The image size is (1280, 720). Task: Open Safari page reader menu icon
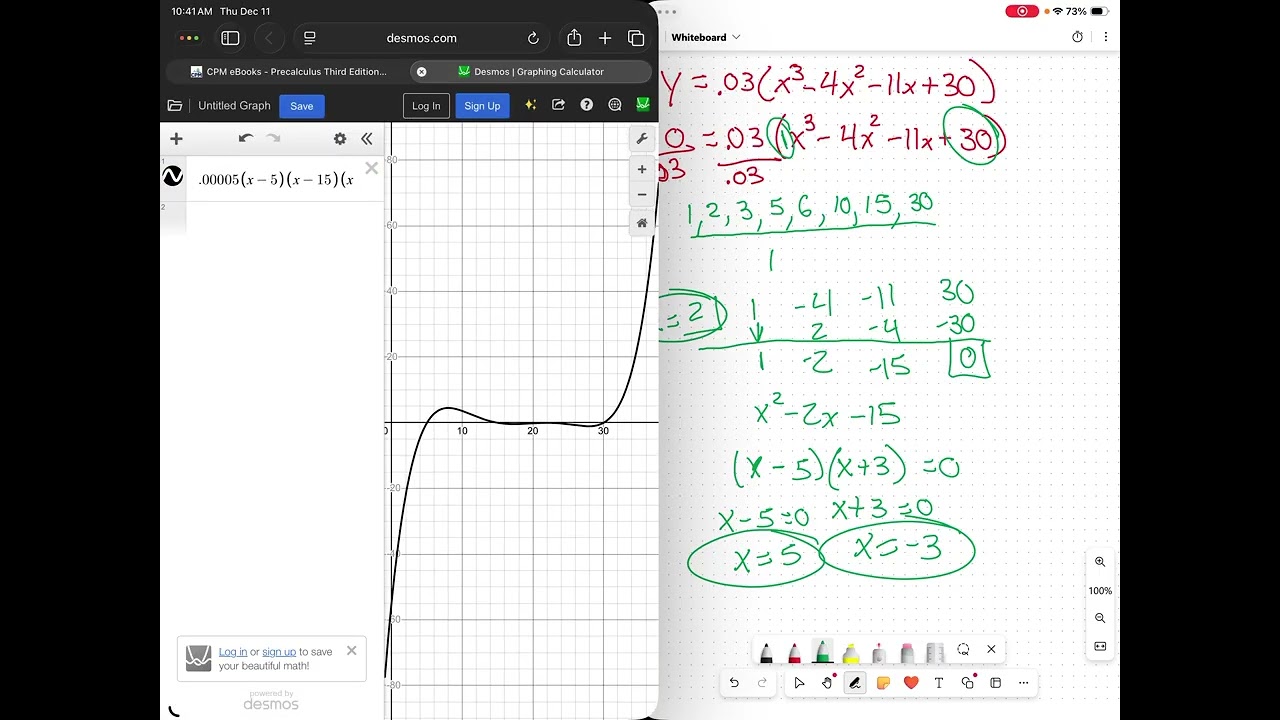(310, 38)
